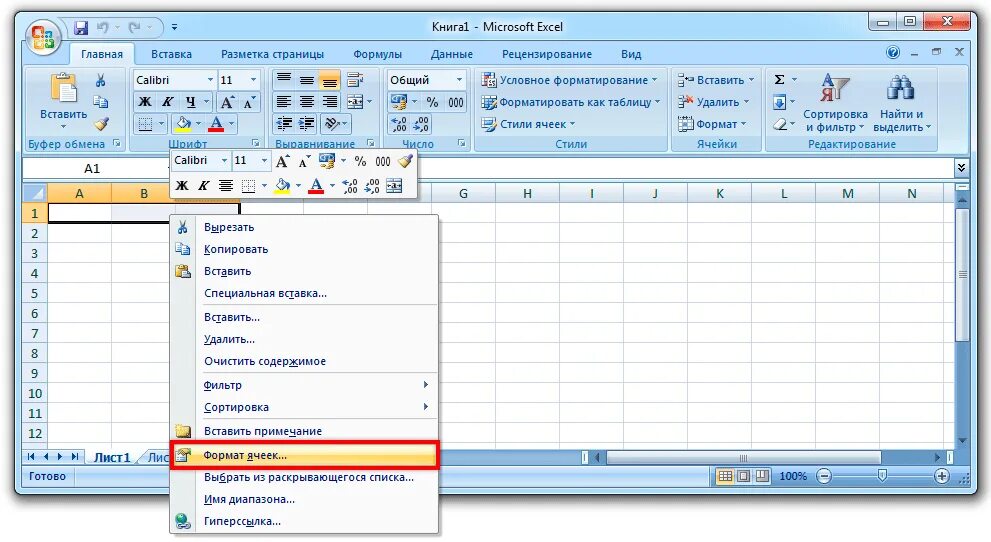Expand Условное форматирование dropdown
Screen dimensions: 991x542
[x=655, y=80]
